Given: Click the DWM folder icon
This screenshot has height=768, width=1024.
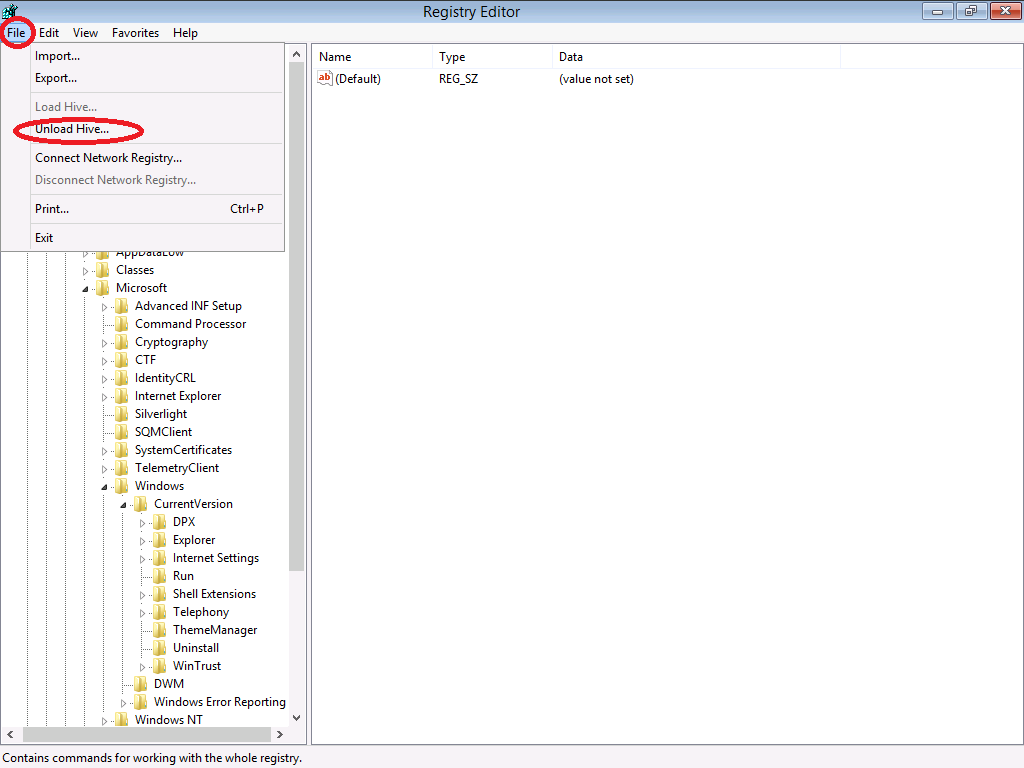Looking at the screenshot, I should 141,684.
